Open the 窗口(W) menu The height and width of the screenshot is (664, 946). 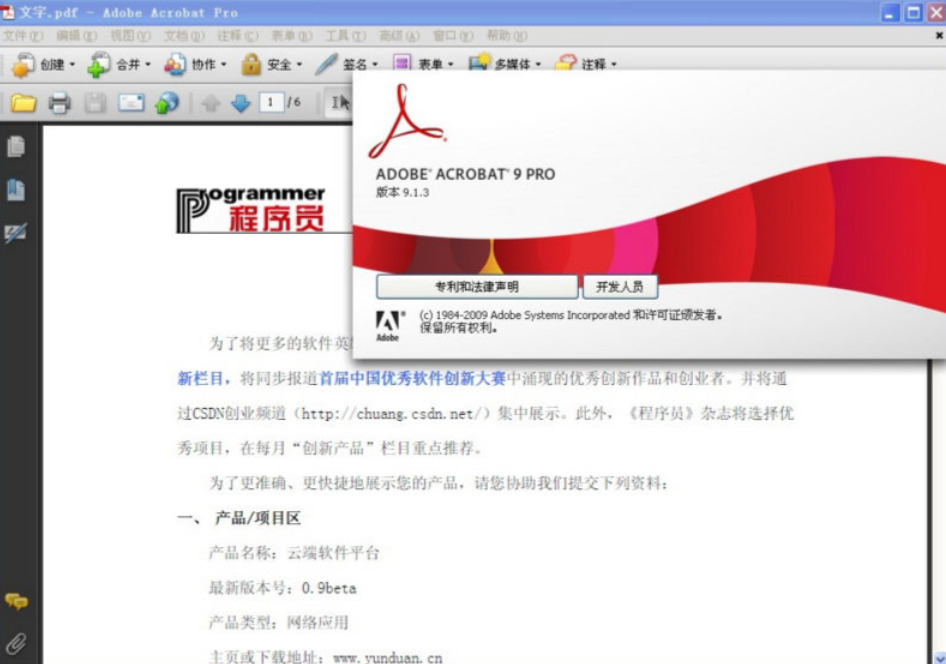tap(453, 36)
